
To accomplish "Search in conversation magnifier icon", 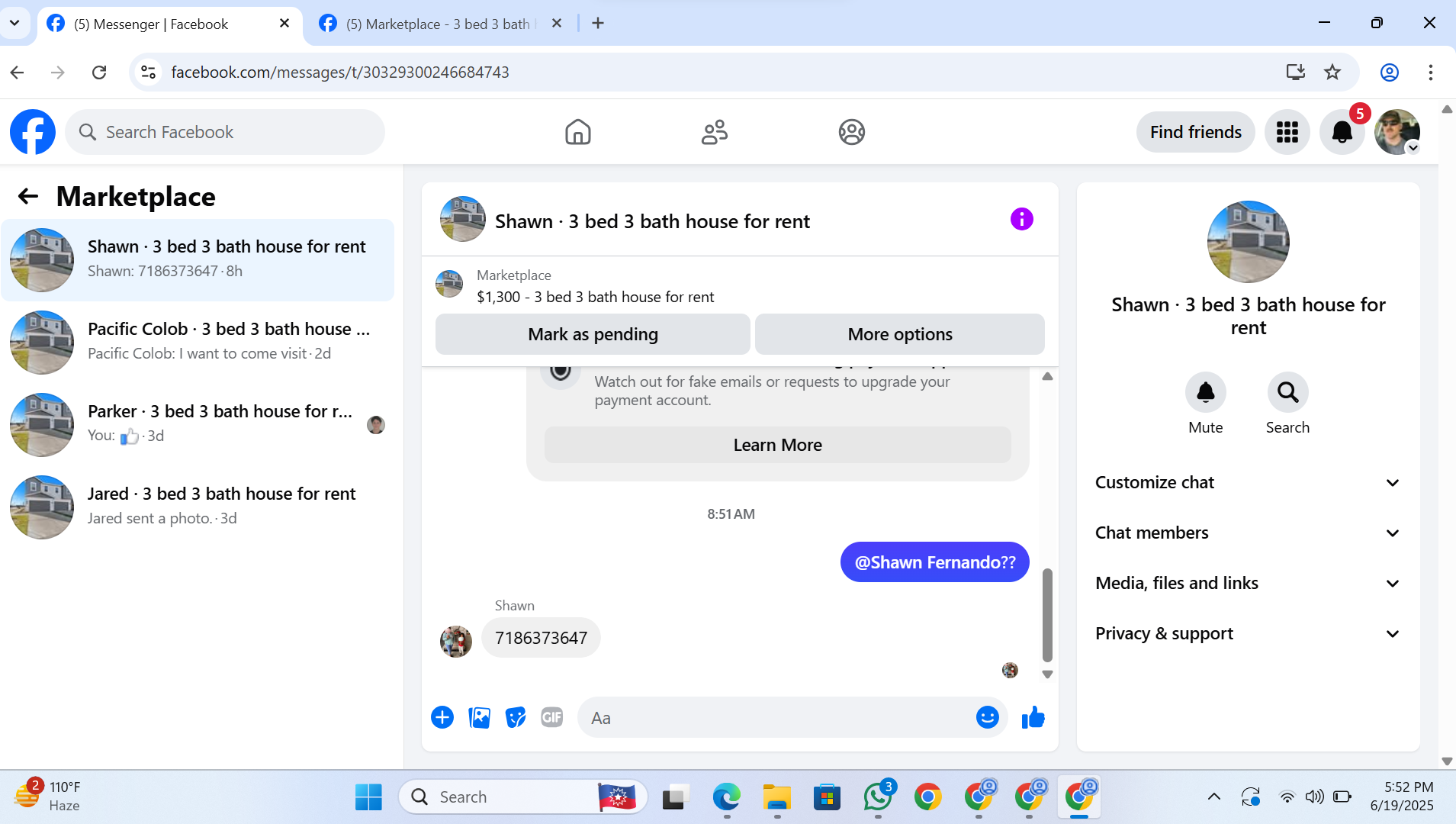I will pos(1288,392).
